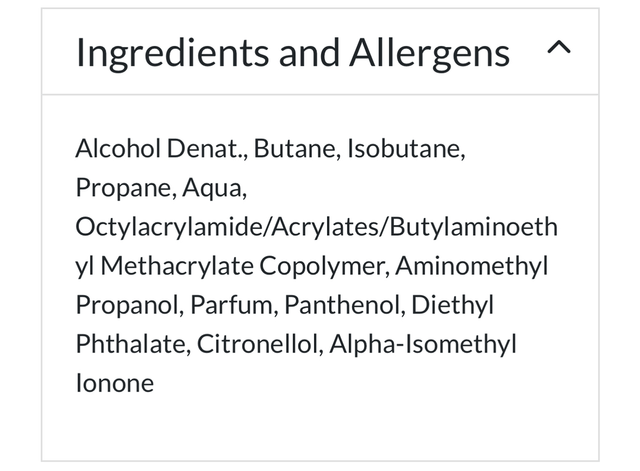Click the final word "Ionone"
Viewport: 640px width, 471px height.
[114, 384]
